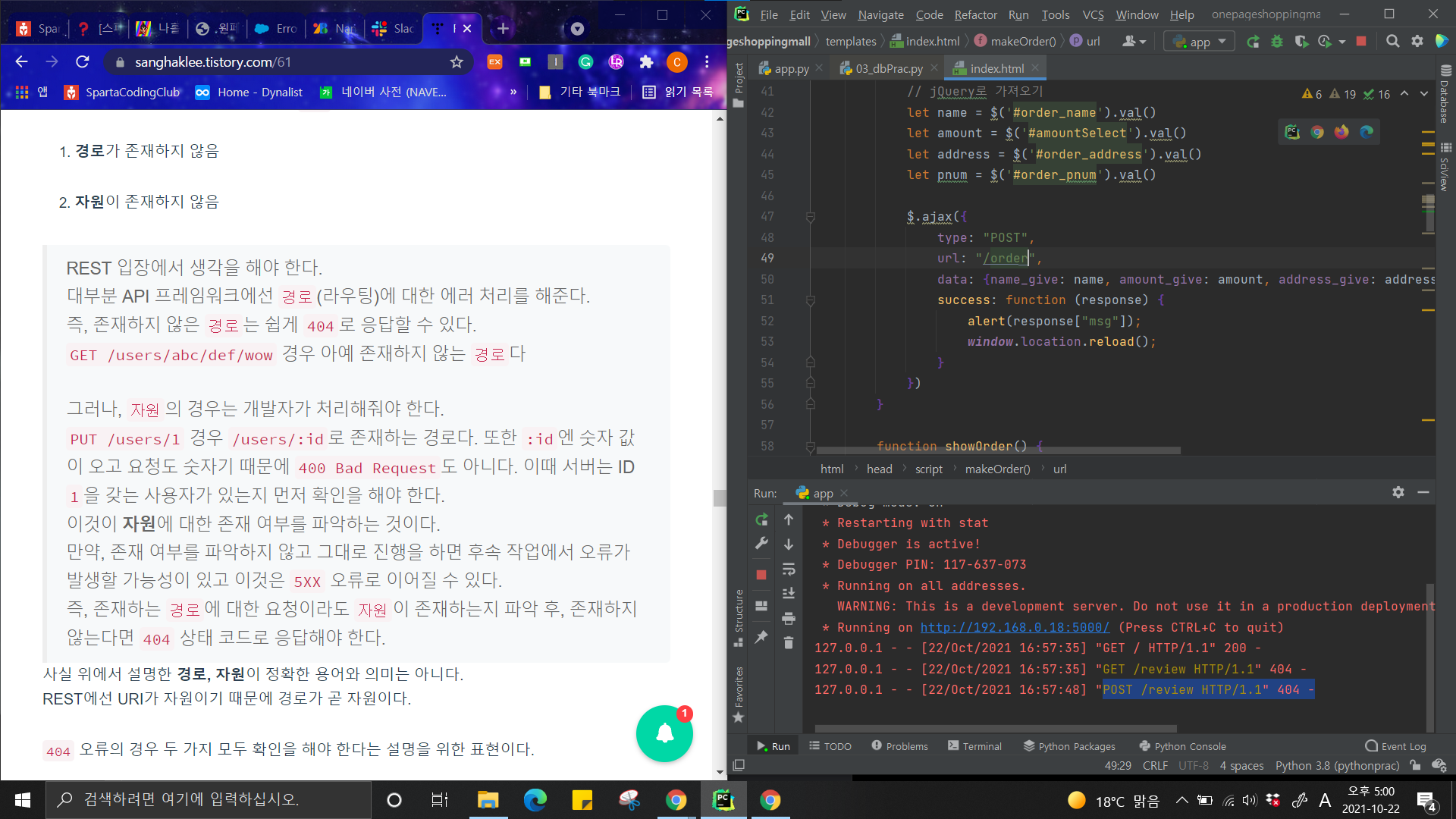This screenshot has width=1456, height=819.
Task: Switch to the app.py editor tab
Action: [x=791, y=68]
